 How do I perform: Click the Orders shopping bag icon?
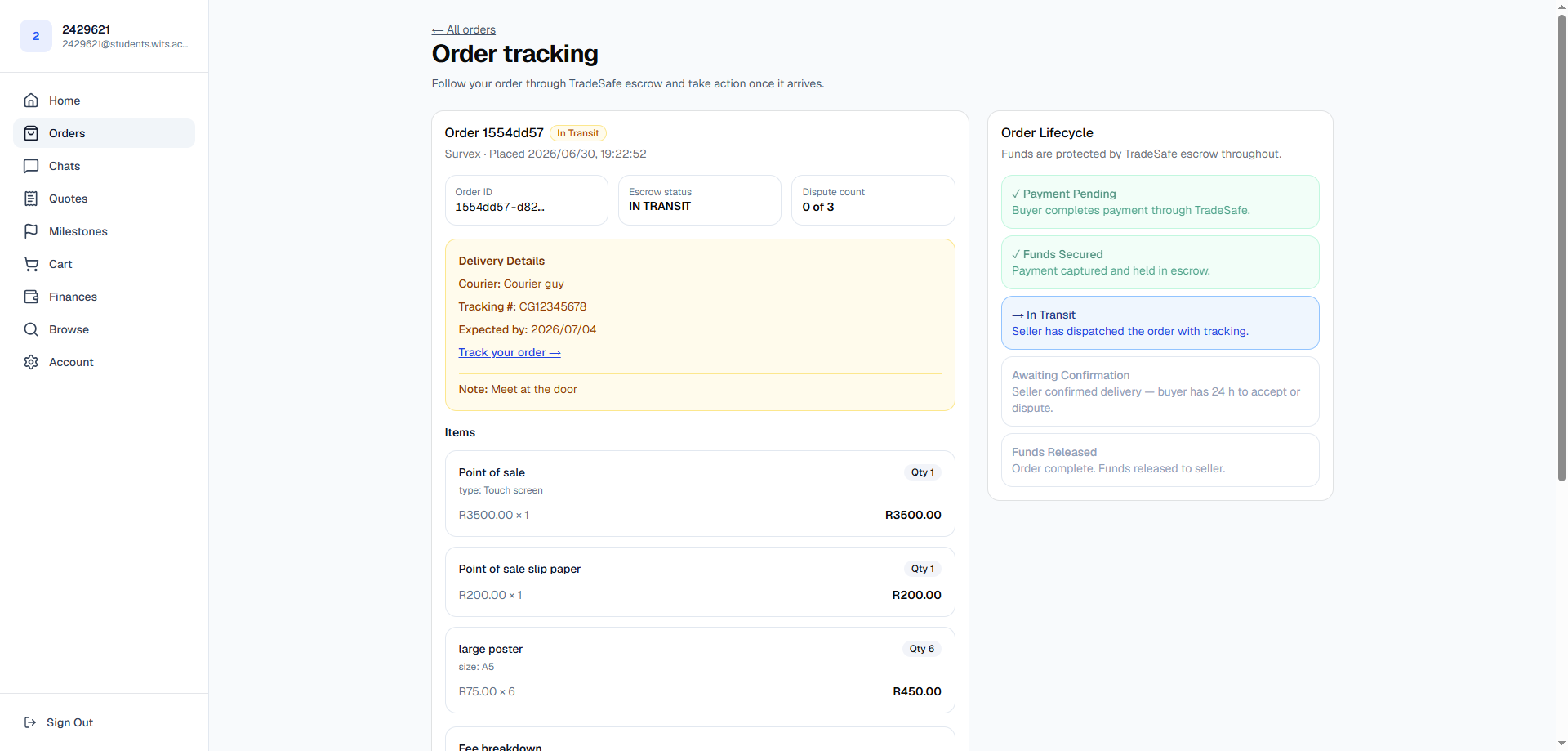[31, 133]
